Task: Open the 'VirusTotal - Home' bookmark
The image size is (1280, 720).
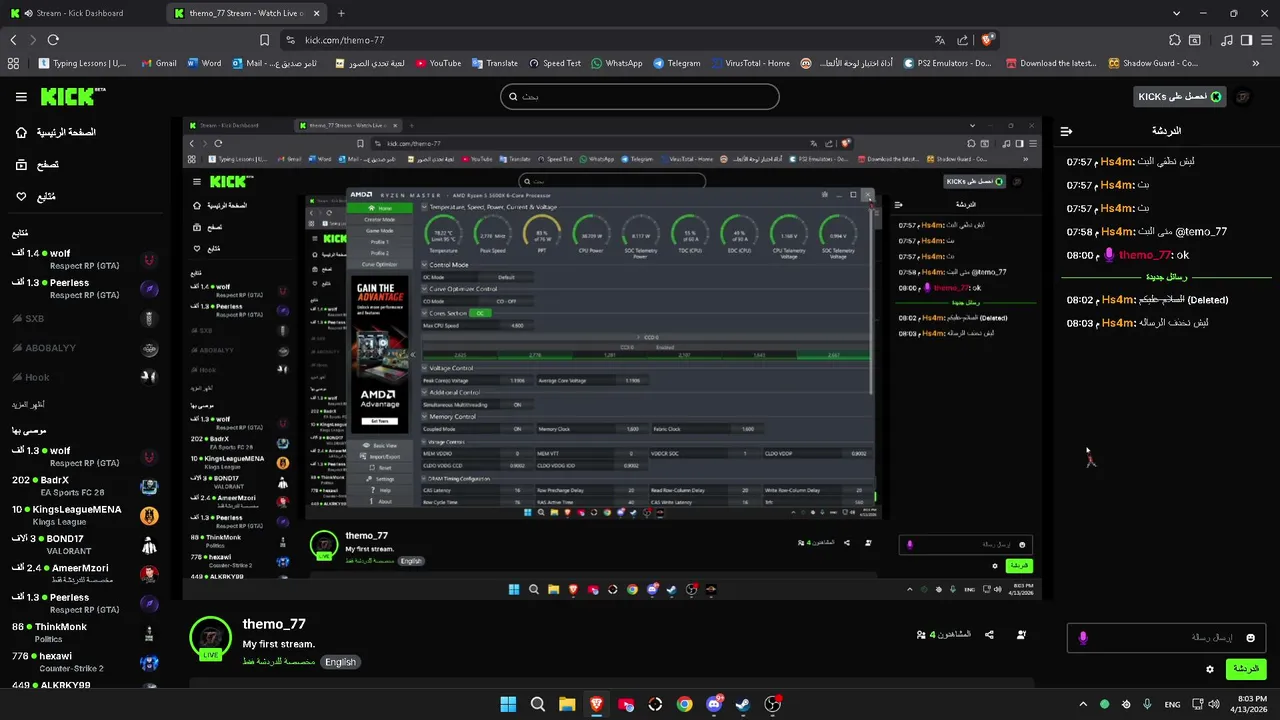Action: click(751, 63)
